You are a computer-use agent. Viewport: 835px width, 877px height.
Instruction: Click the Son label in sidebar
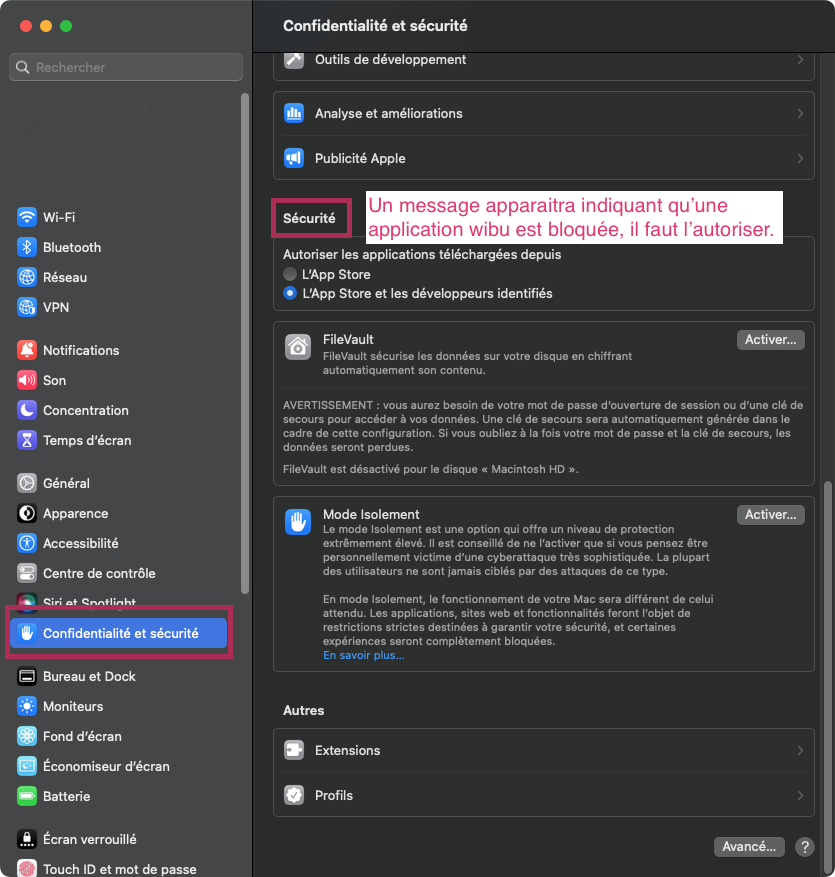(x=54, y=380)
